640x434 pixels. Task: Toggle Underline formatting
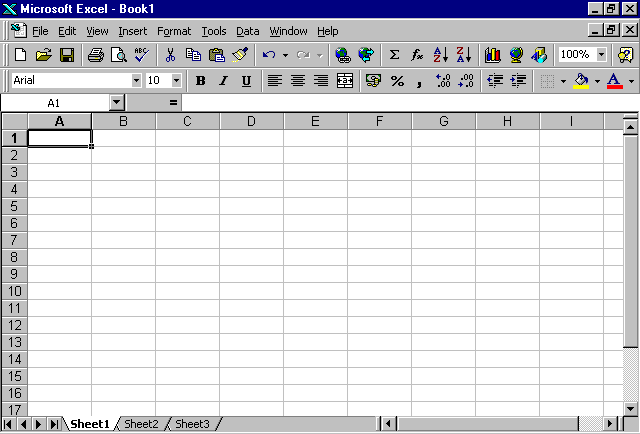[246, 80]
